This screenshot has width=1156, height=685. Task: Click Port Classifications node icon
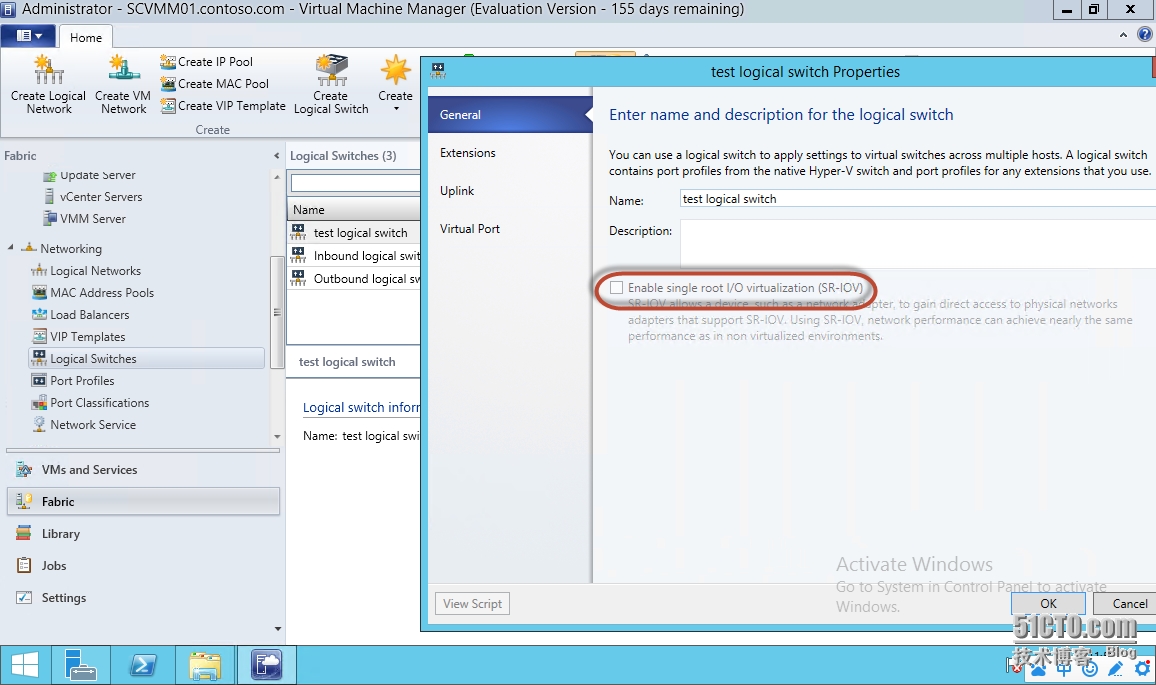tap(39, 403)
